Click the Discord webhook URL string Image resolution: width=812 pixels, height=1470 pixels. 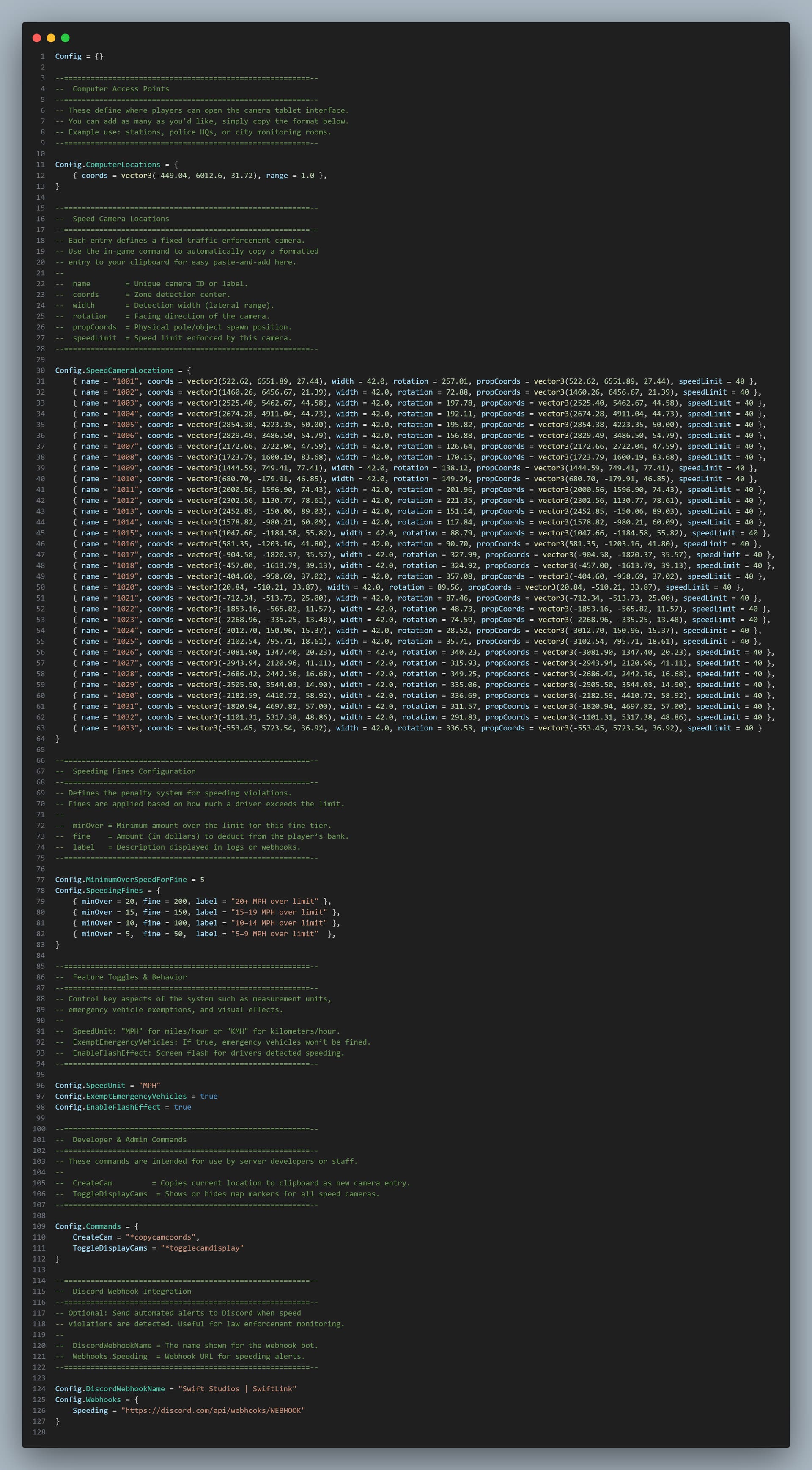point(213,1410)
